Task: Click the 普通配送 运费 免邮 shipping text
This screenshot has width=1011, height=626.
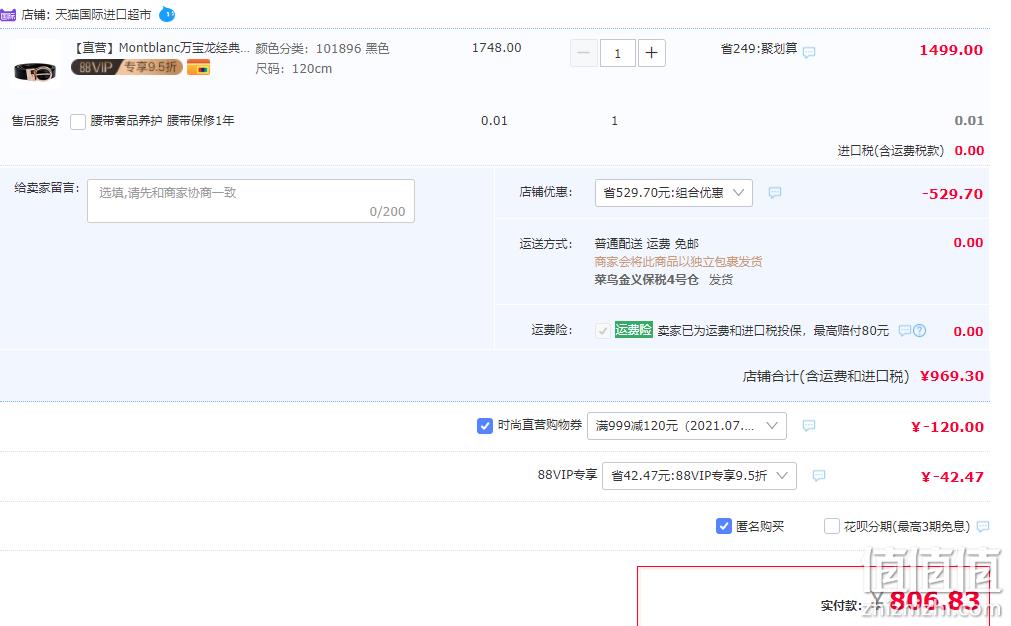Action: (647, 244)
